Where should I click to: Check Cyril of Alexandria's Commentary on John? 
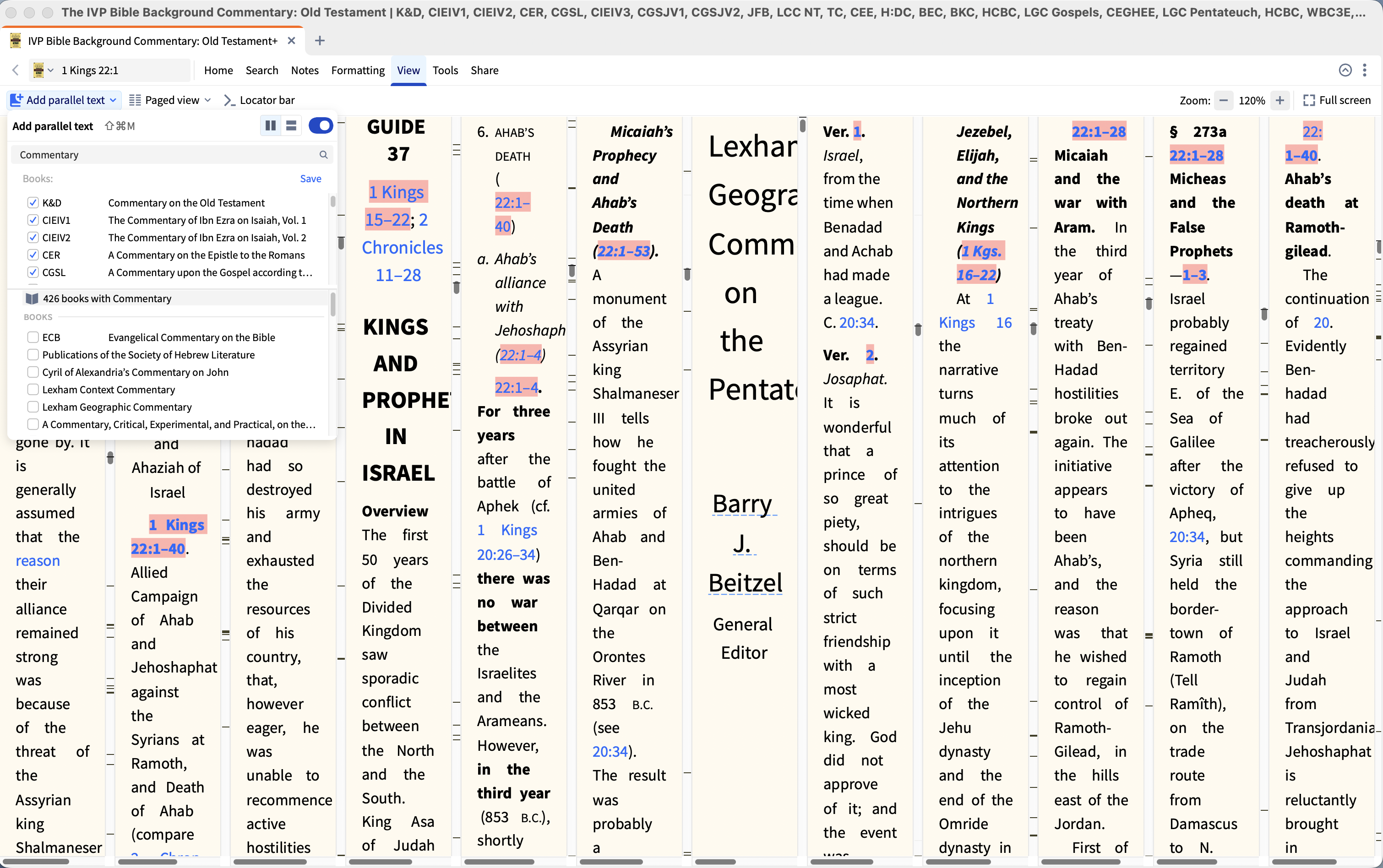[x=33, y=372]
